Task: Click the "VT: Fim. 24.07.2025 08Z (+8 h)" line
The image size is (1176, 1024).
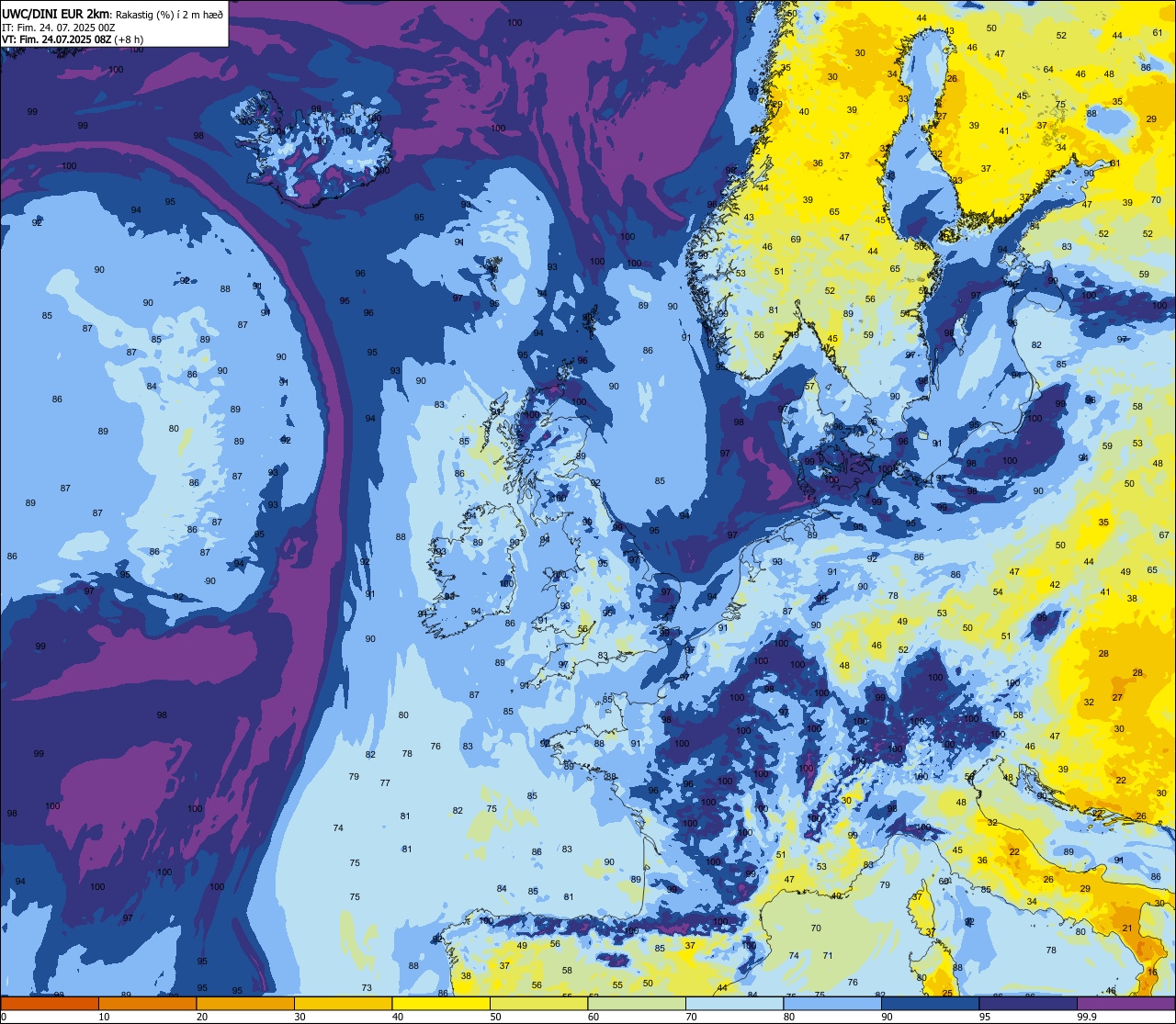Action: (73, 40)
